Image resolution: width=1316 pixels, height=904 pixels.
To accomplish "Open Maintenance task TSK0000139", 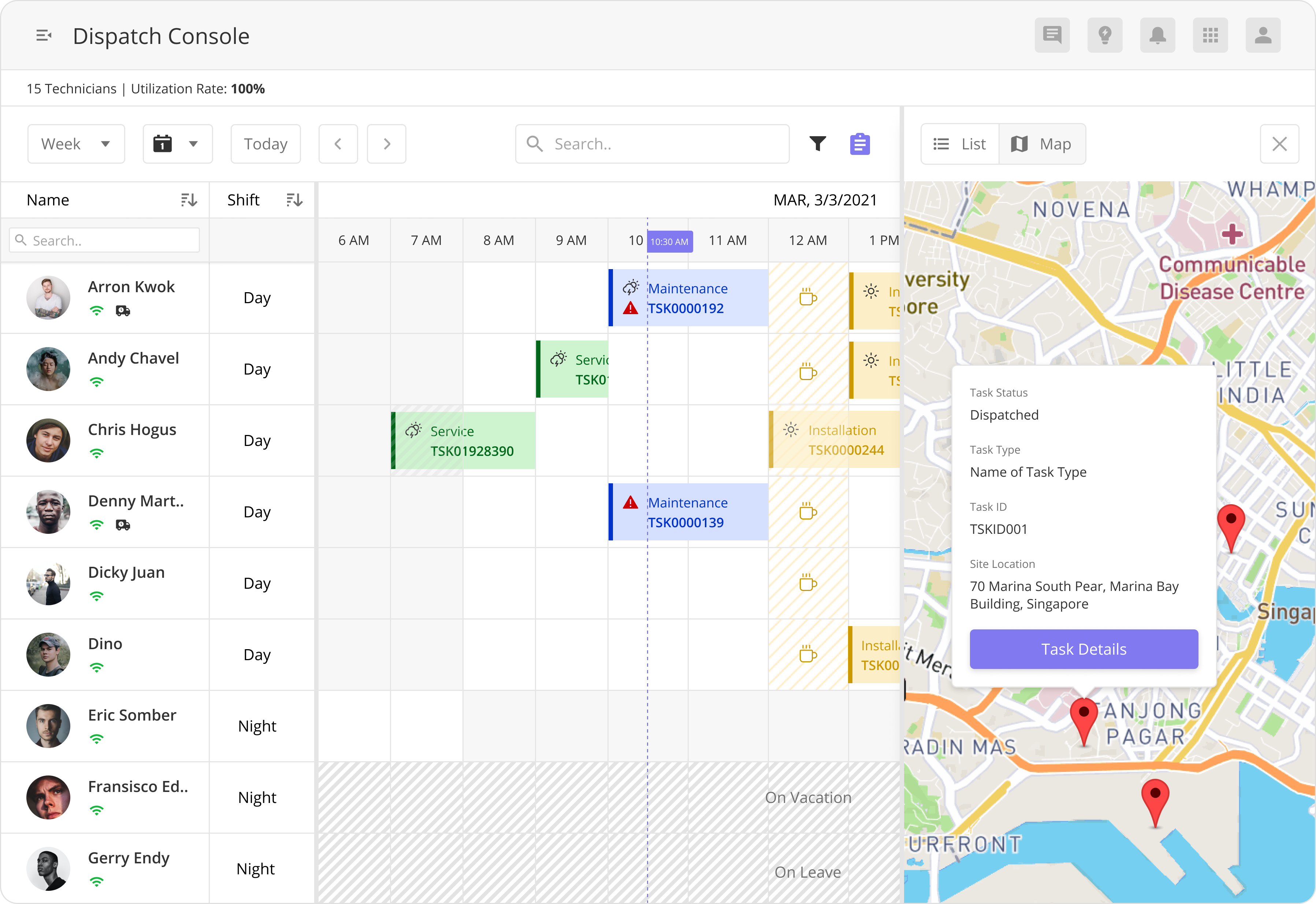I will (688, 512).
